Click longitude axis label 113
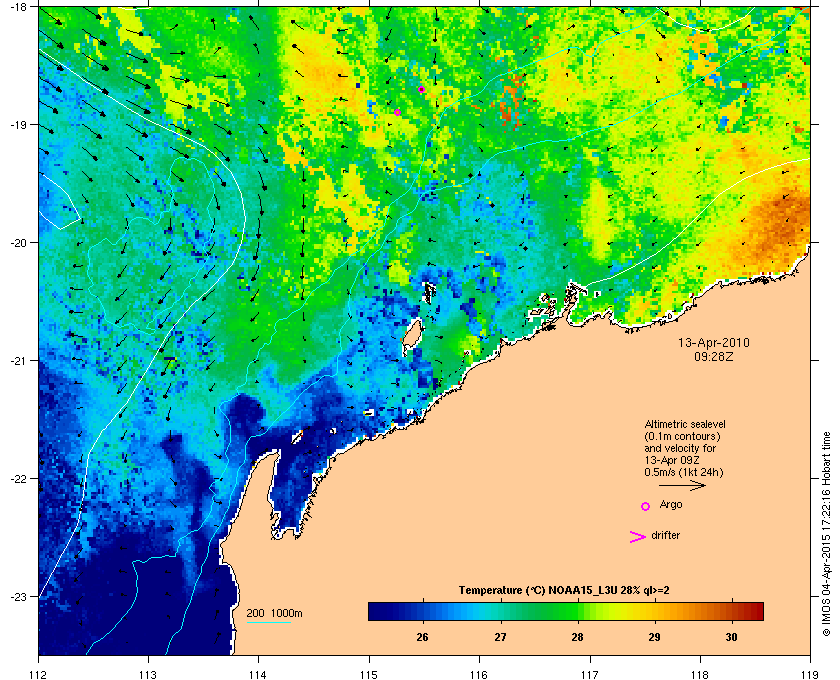840x680 pixels. tap(148, 675)
